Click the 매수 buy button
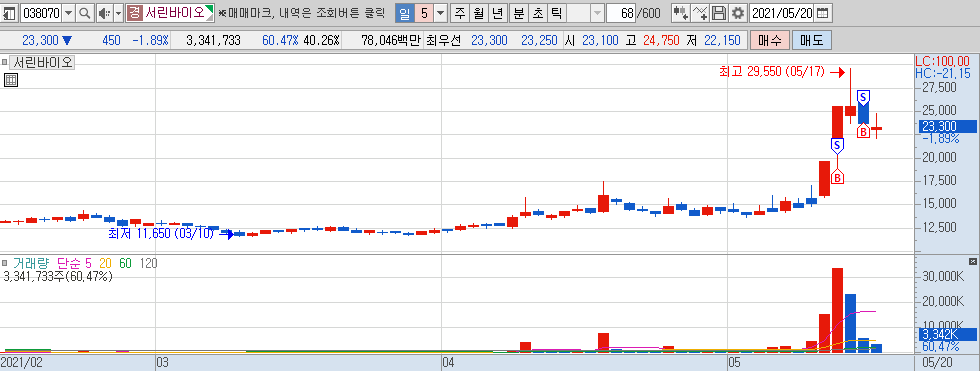 [770, 41]
